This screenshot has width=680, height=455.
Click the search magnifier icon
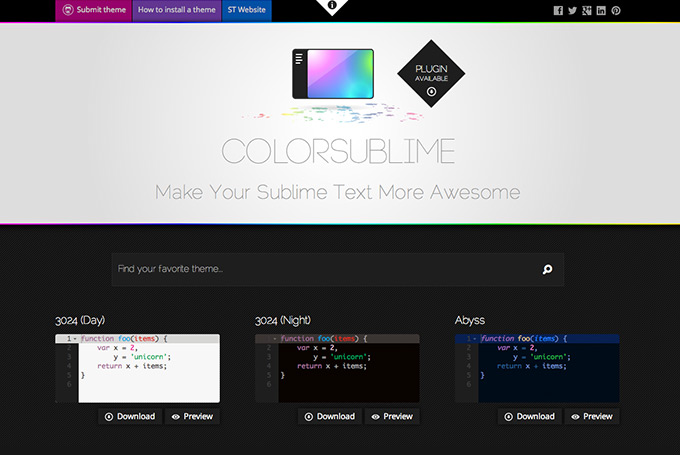click(x=547, y=269)
